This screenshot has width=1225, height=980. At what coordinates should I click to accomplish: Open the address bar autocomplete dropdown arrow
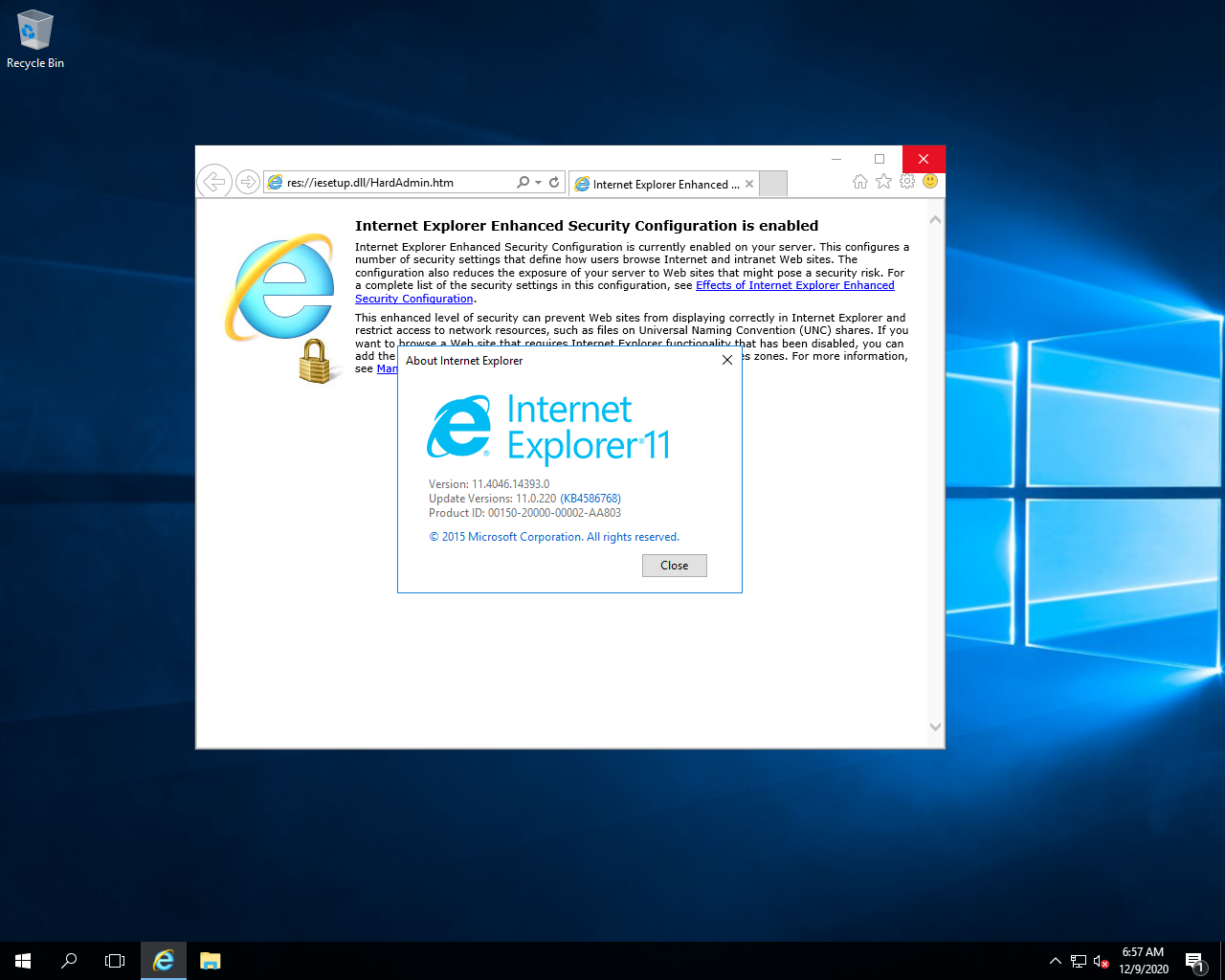click(x=538, y=182)
